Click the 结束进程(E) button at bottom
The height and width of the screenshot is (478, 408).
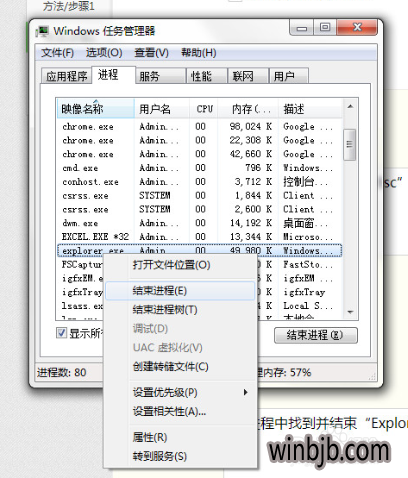pos(316,335)
